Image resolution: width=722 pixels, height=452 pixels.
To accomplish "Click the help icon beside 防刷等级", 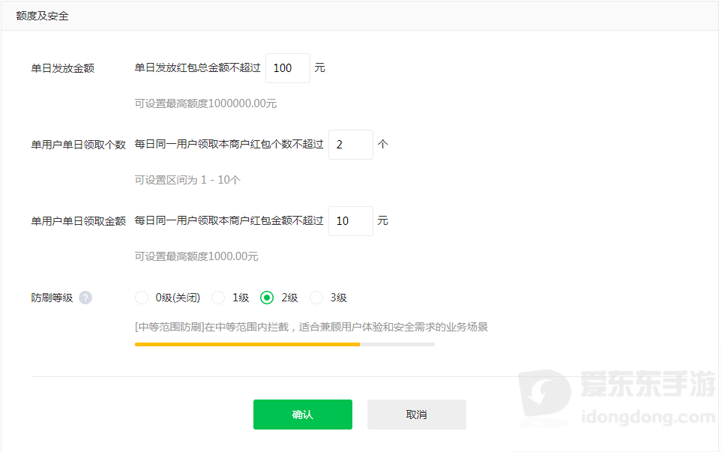I will pyautogui.click(x=85, y=298).
